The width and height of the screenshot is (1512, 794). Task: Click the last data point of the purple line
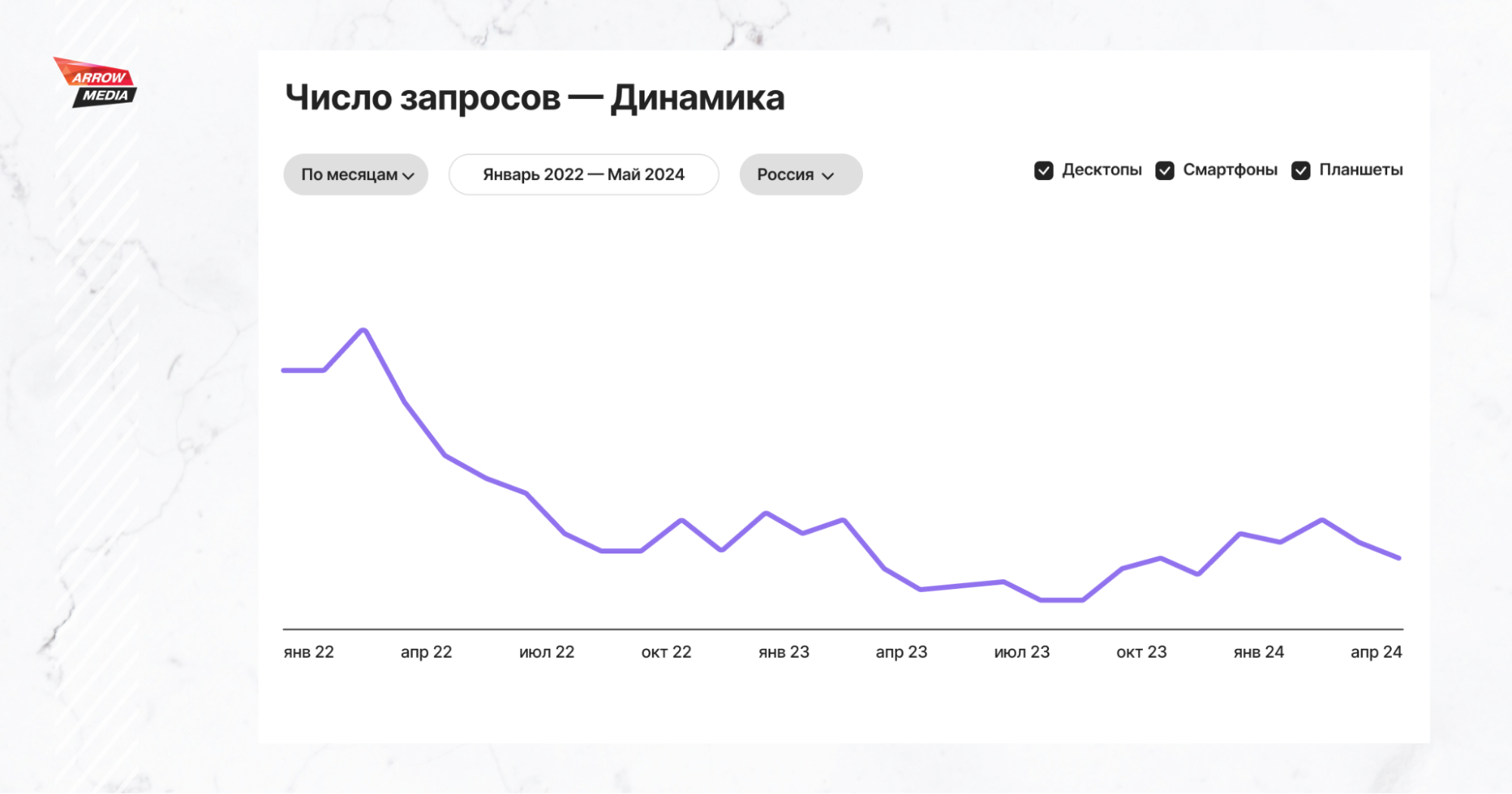tap(1399, 558)
